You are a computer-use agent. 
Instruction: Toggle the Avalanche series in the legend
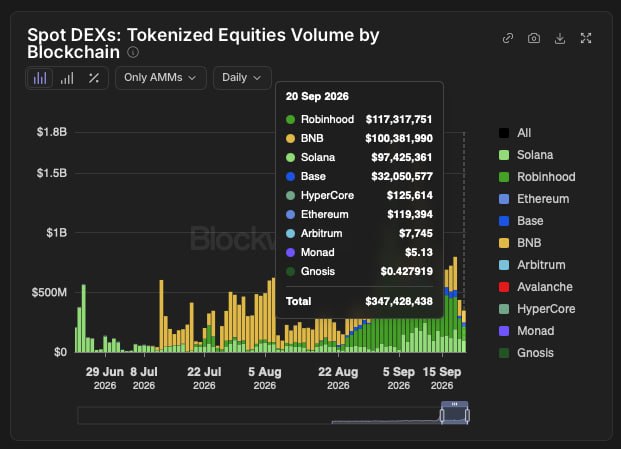coord(535,287)
